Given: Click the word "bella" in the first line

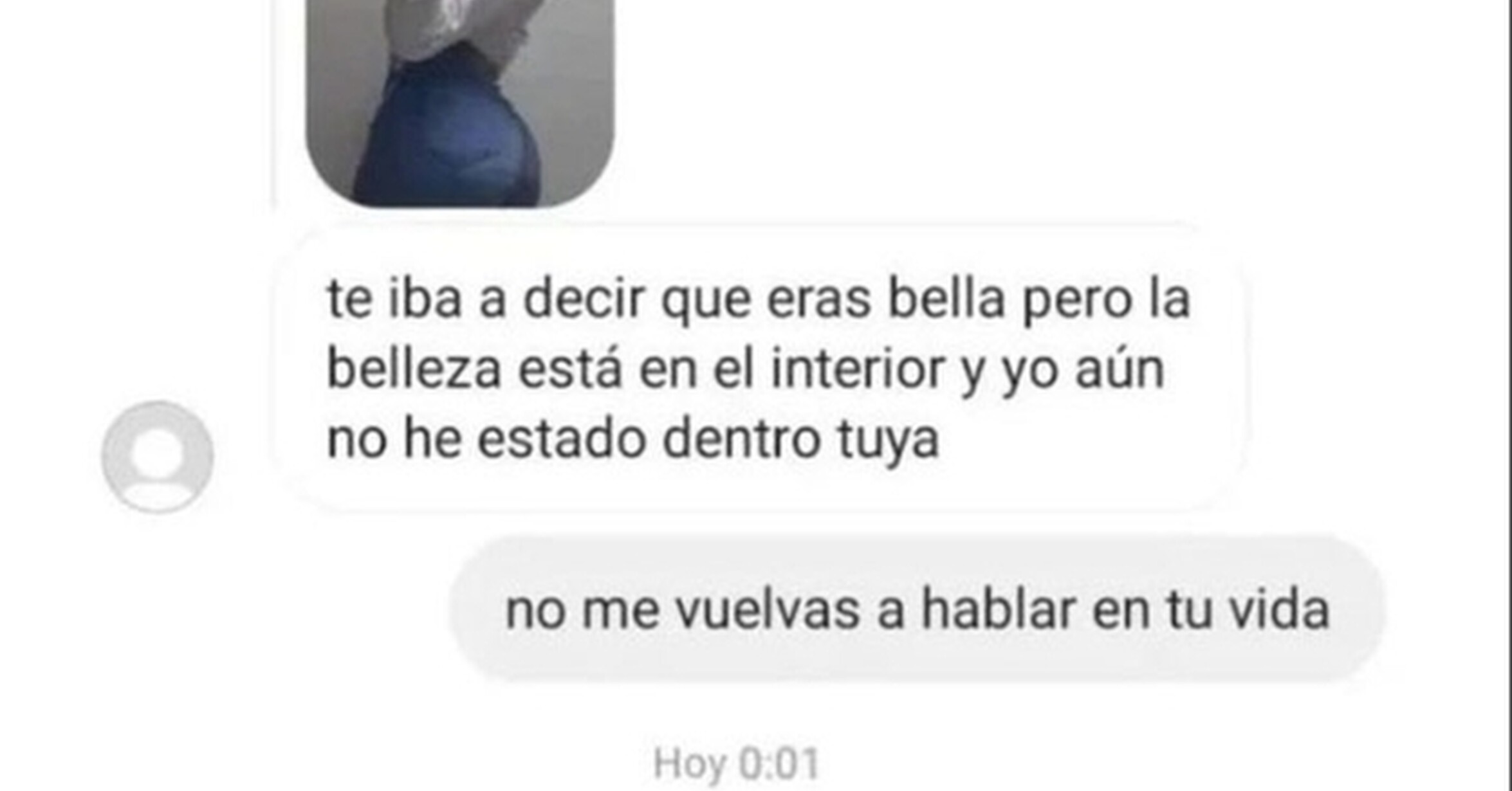Looking at the screenshot, I should coord(946,300).
